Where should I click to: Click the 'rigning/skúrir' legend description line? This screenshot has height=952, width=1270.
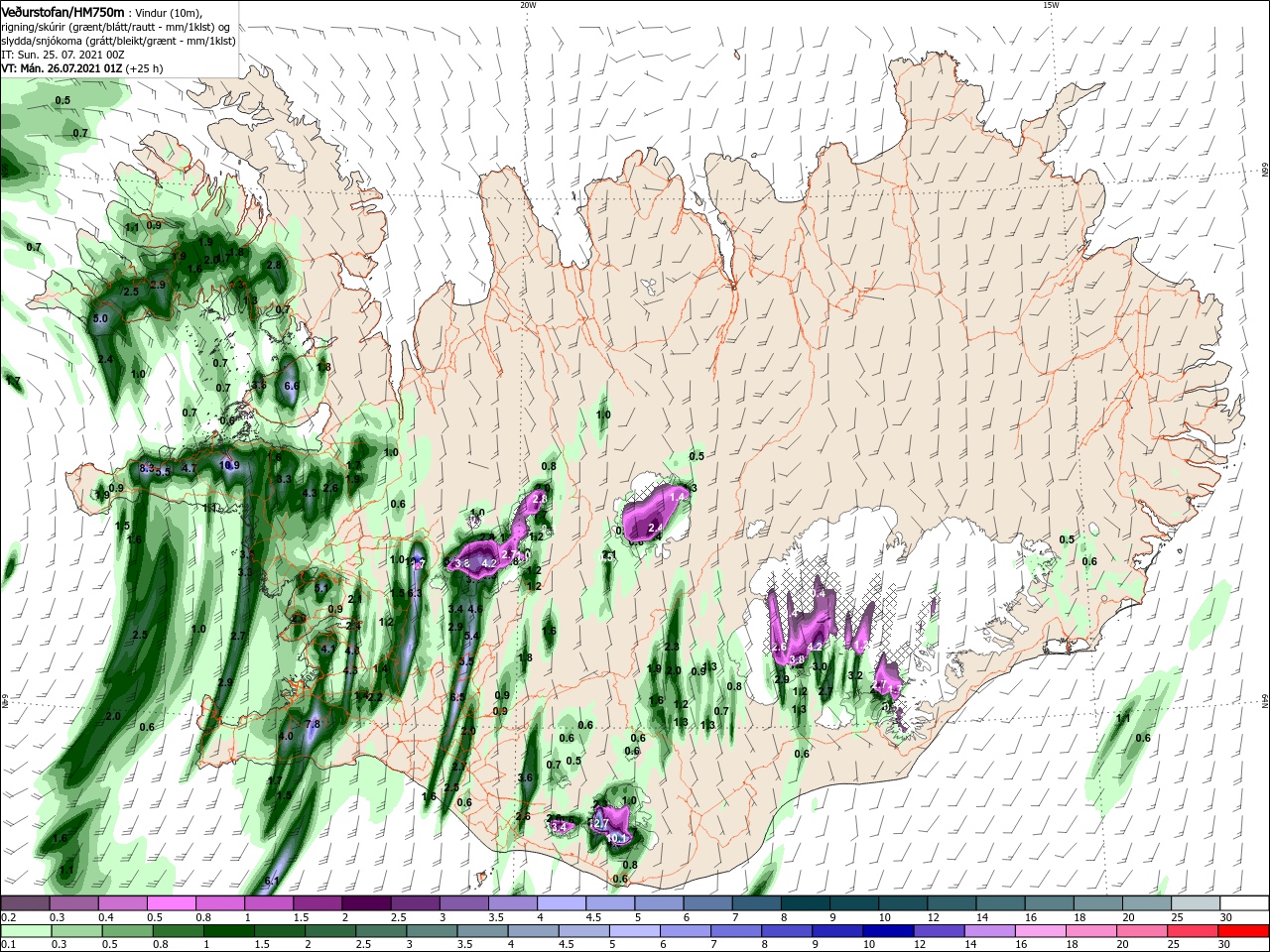(x=117, y=27)
